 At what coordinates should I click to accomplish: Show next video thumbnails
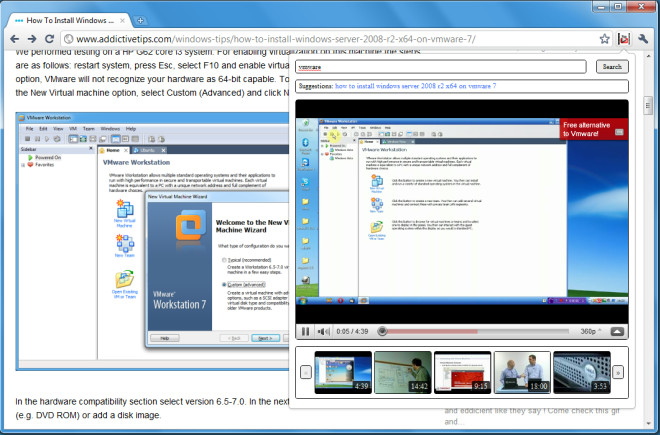pyautogui.click(x=617, y=372)
